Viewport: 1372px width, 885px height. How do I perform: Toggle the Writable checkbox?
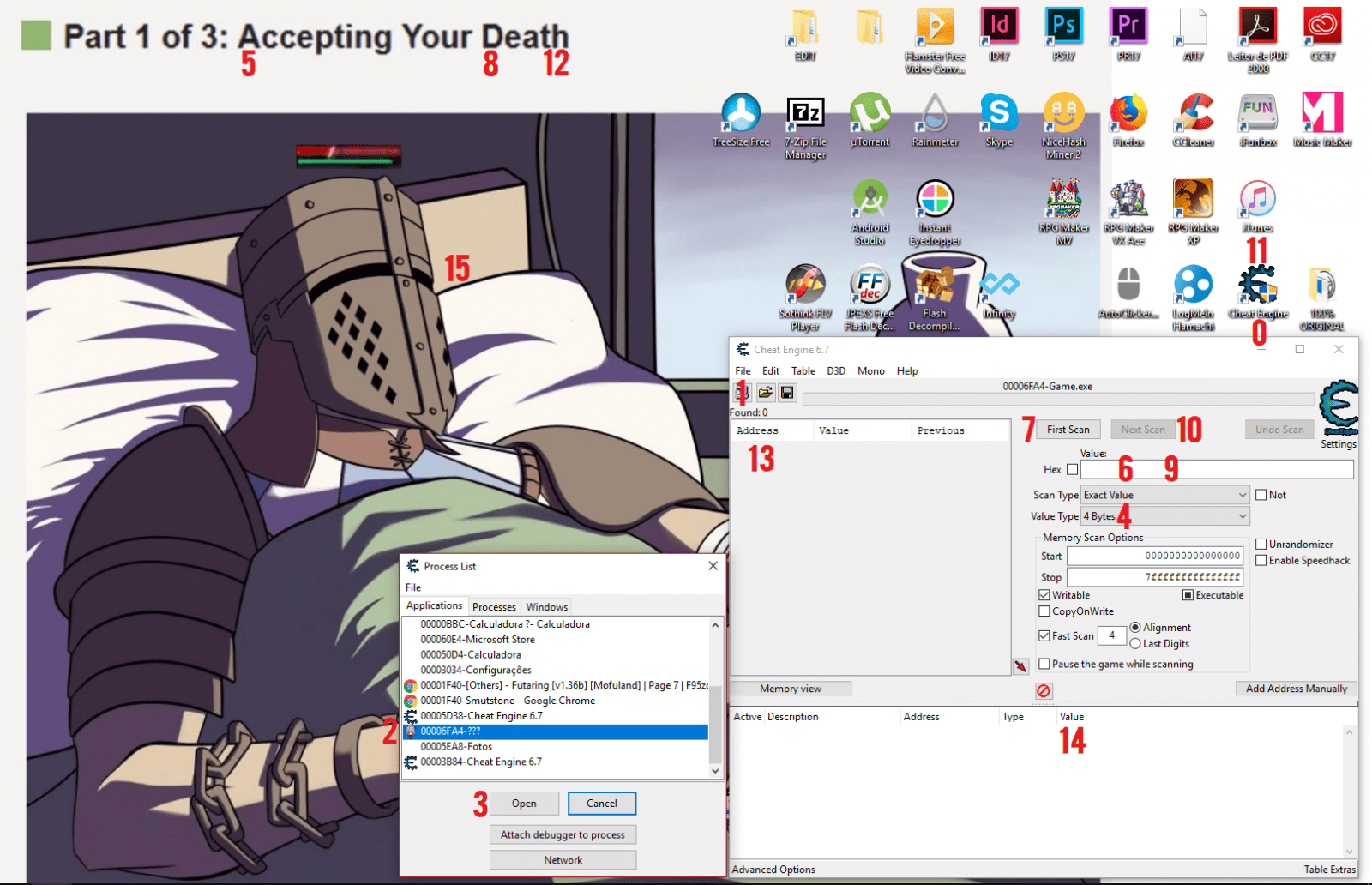(x=1044, y=595)
